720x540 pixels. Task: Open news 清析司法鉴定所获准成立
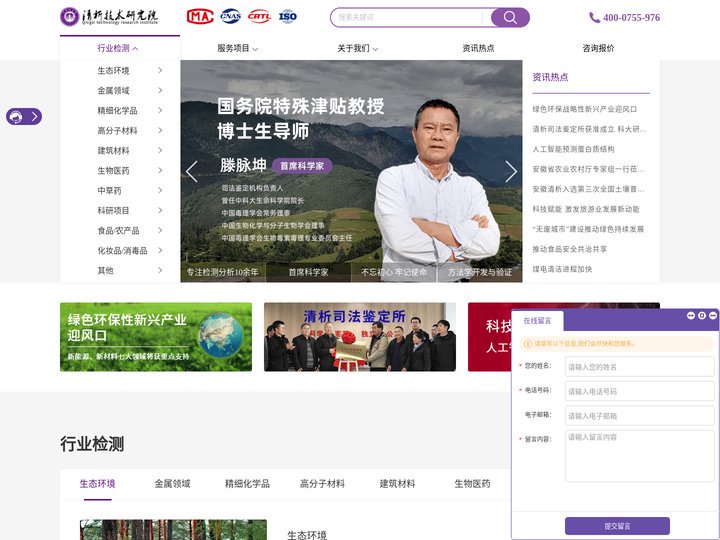click(x=590, y=129)
